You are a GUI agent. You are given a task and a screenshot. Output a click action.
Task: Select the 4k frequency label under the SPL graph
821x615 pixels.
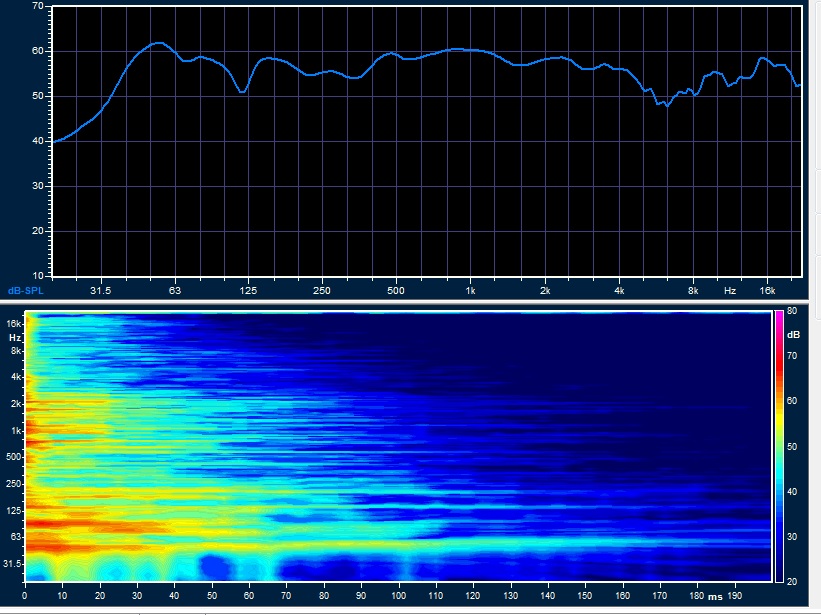click(619, 290)
